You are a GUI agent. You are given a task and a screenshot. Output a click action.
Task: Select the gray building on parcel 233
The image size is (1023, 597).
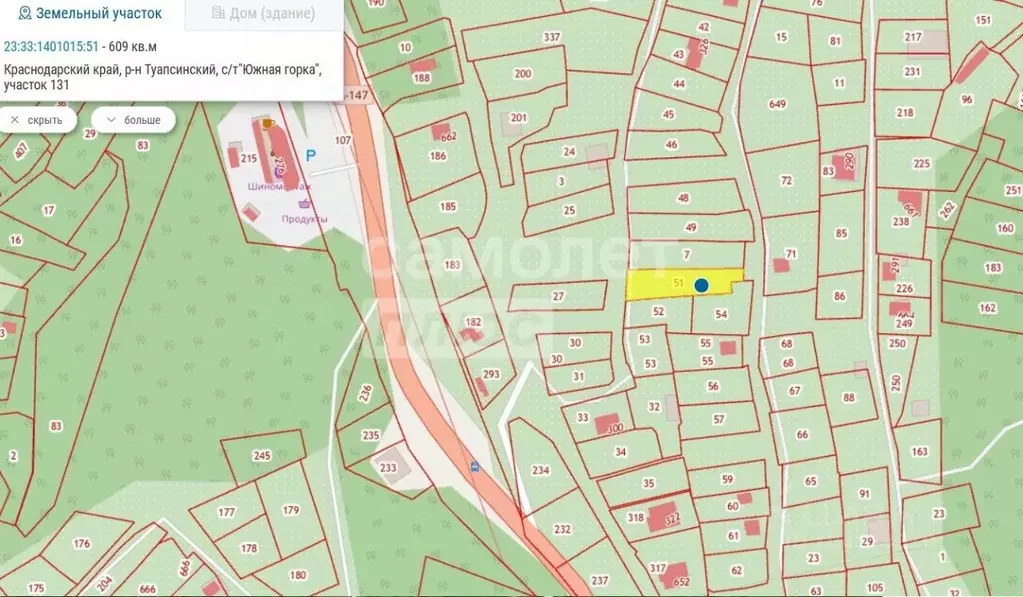pyautogui.click(x=388, y=467)
